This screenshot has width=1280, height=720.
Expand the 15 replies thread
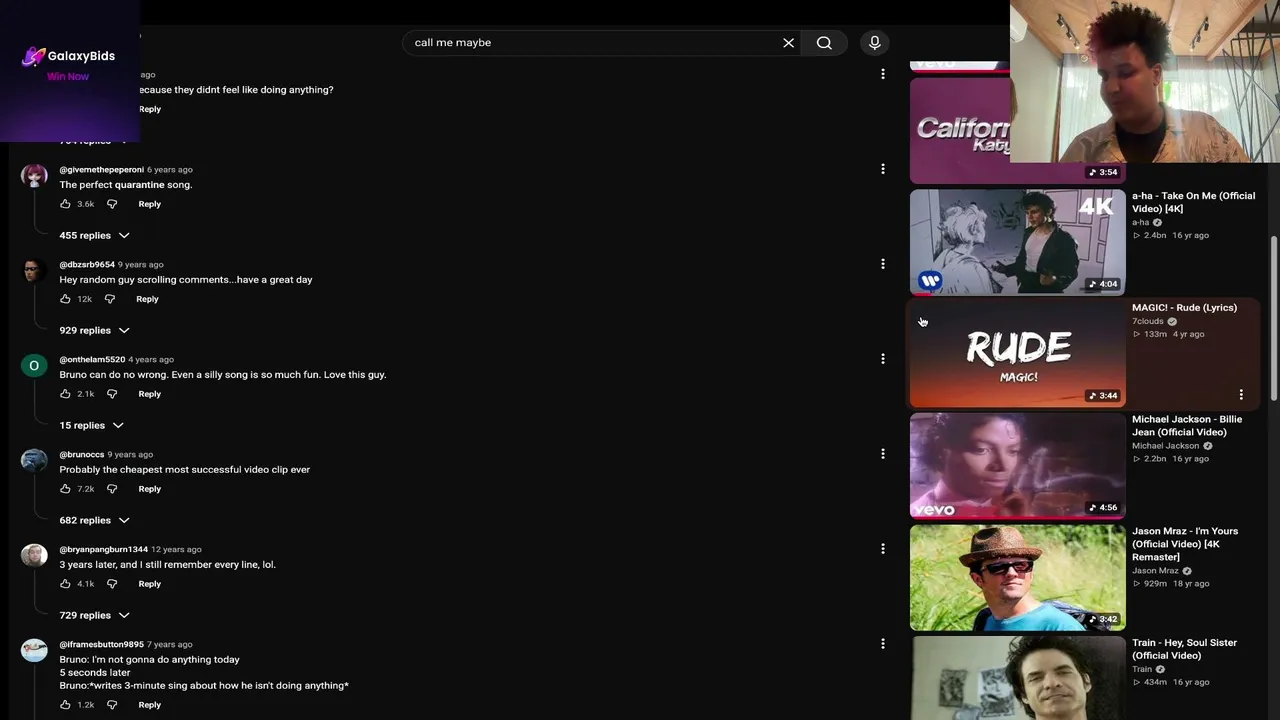point(91,425)
